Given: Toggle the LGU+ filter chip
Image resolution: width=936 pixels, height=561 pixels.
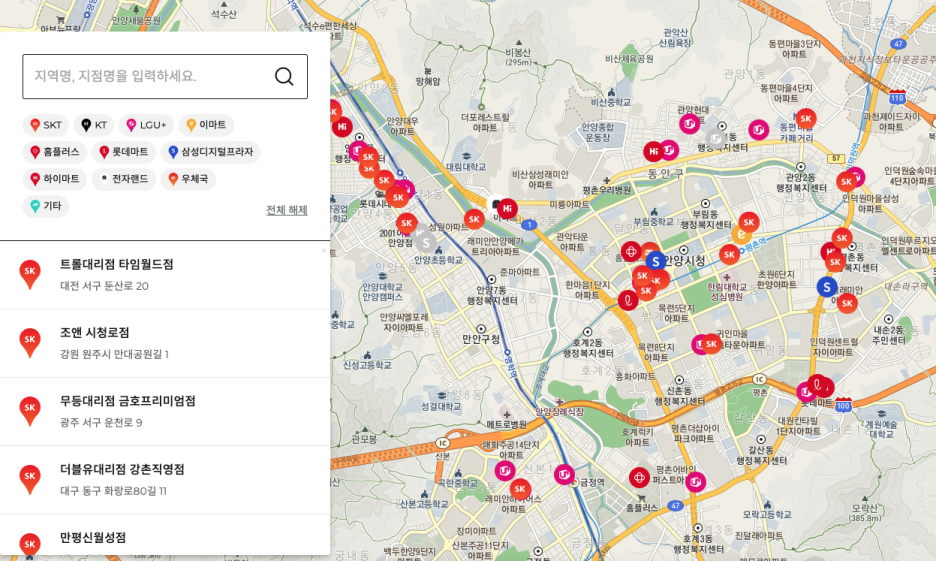Looking at the screenshot, I should [x=146, y=125].
